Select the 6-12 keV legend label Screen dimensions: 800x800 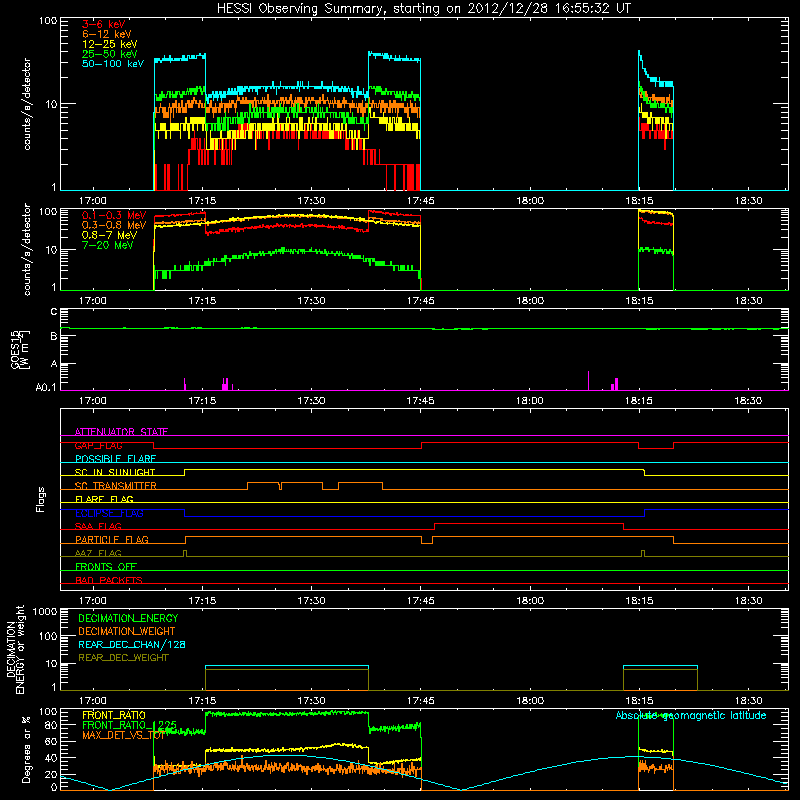tap(107, 34)
